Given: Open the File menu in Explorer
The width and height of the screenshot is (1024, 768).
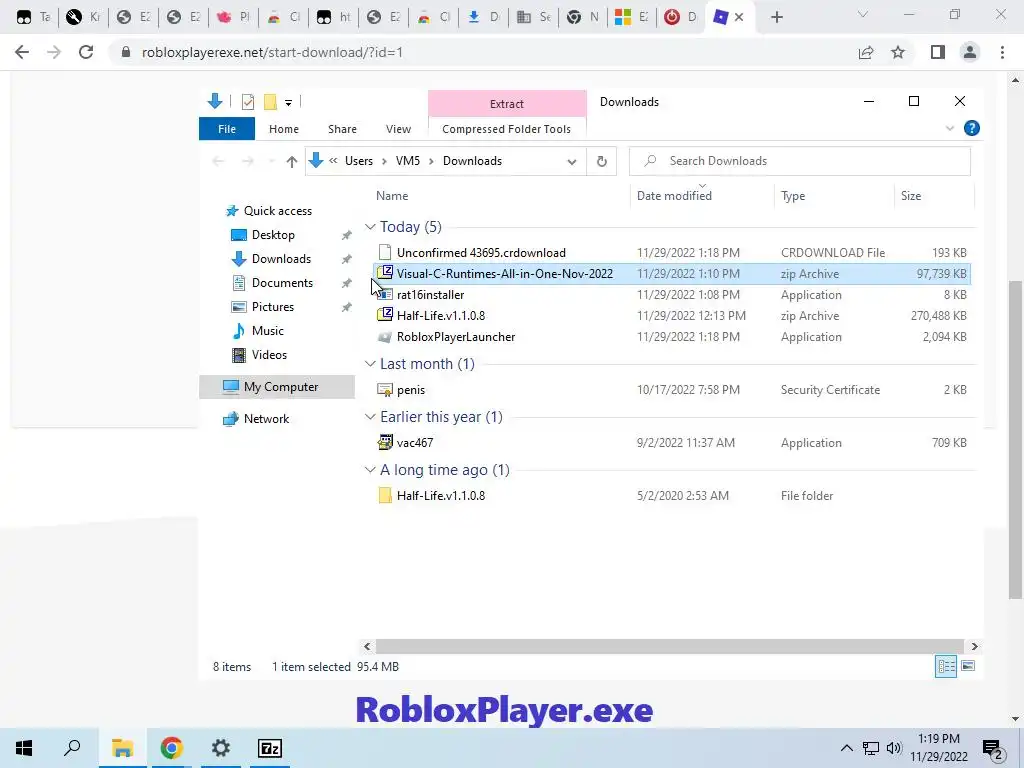Looking at the screenshot, I should point(227,129).
